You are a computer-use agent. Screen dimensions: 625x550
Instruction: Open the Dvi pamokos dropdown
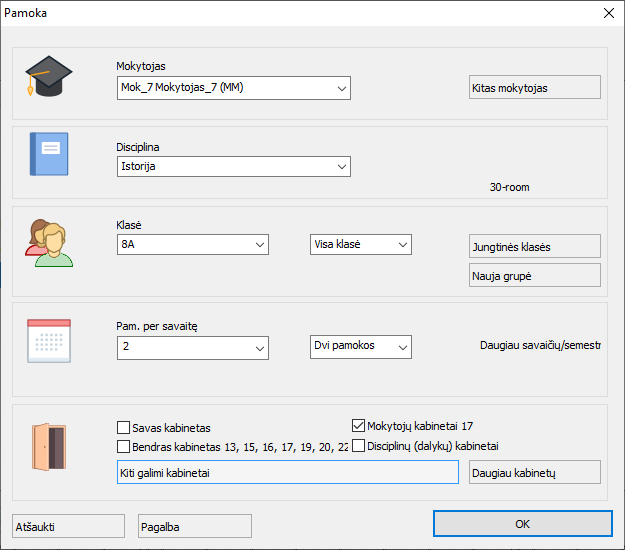[x=361, y=347]
